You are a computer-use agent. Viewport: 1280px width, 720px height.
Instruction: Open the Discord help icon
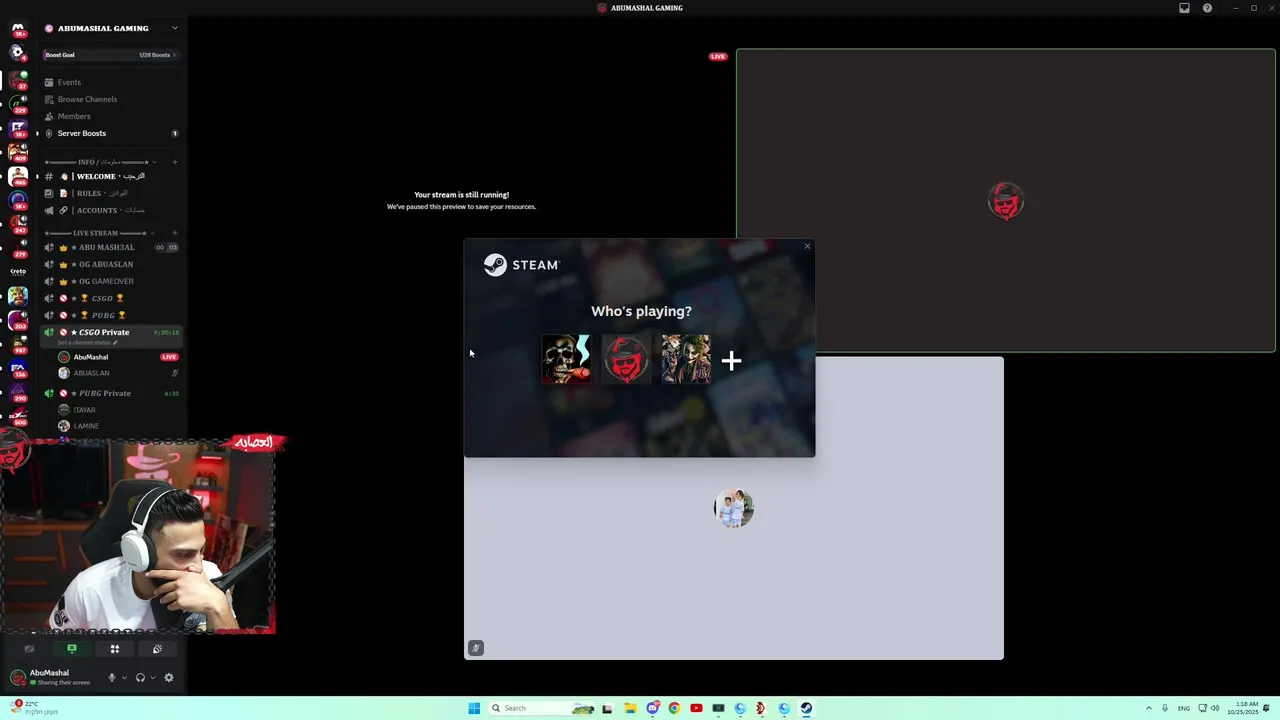1207,8
